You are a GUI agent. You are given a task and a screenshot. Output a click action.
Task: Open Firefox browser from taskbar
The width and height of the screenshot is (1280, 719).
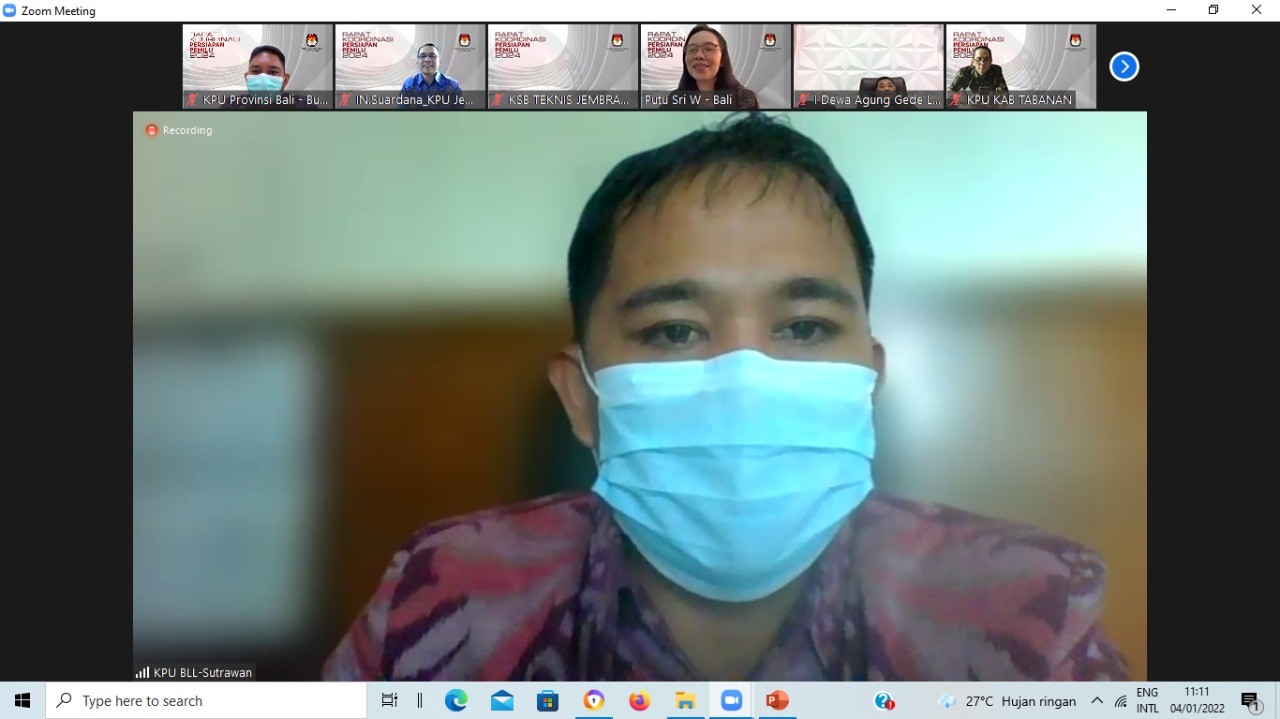639,701
